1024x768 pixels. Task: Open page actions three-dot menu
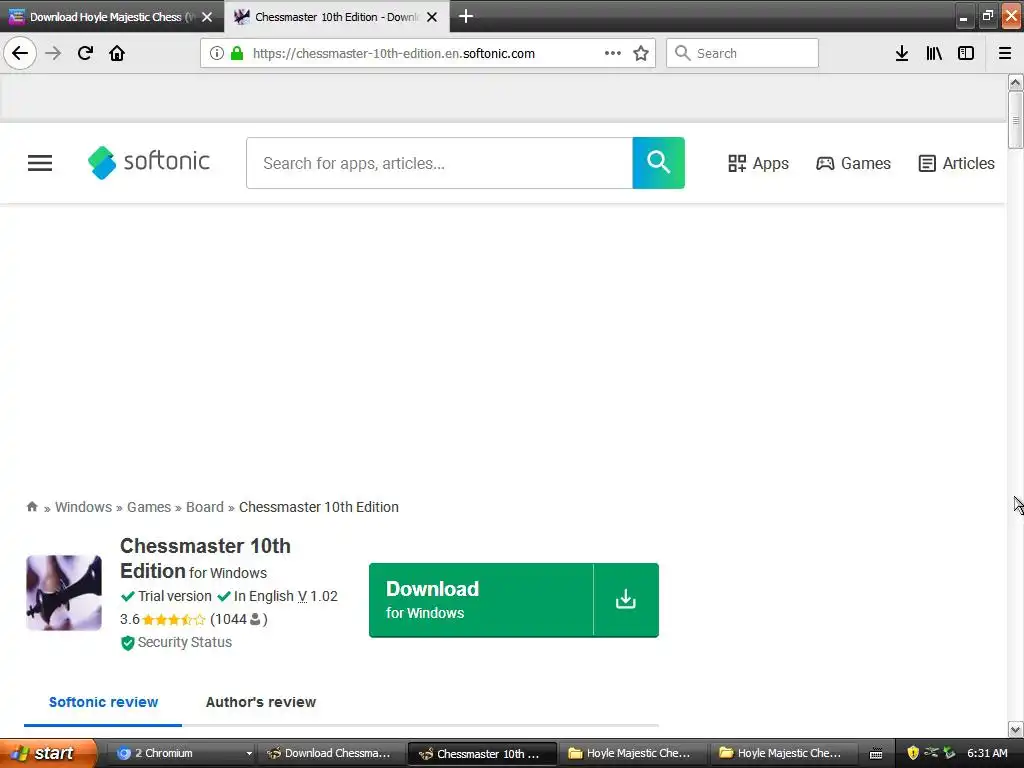pos(613,53)
